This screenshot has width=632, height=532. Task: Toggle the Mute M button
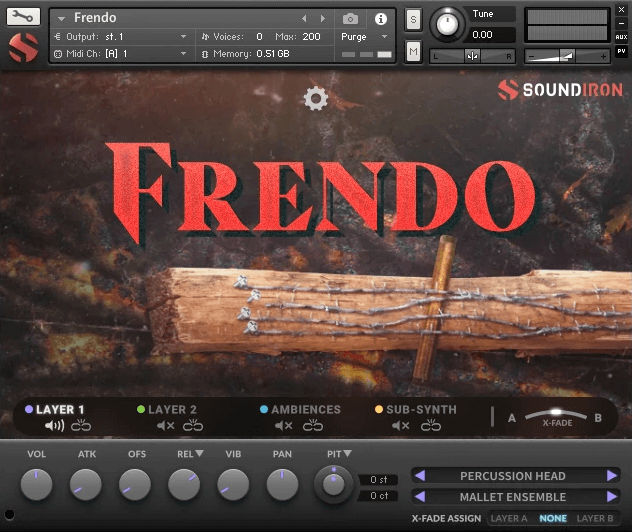(x=413, y=50)
